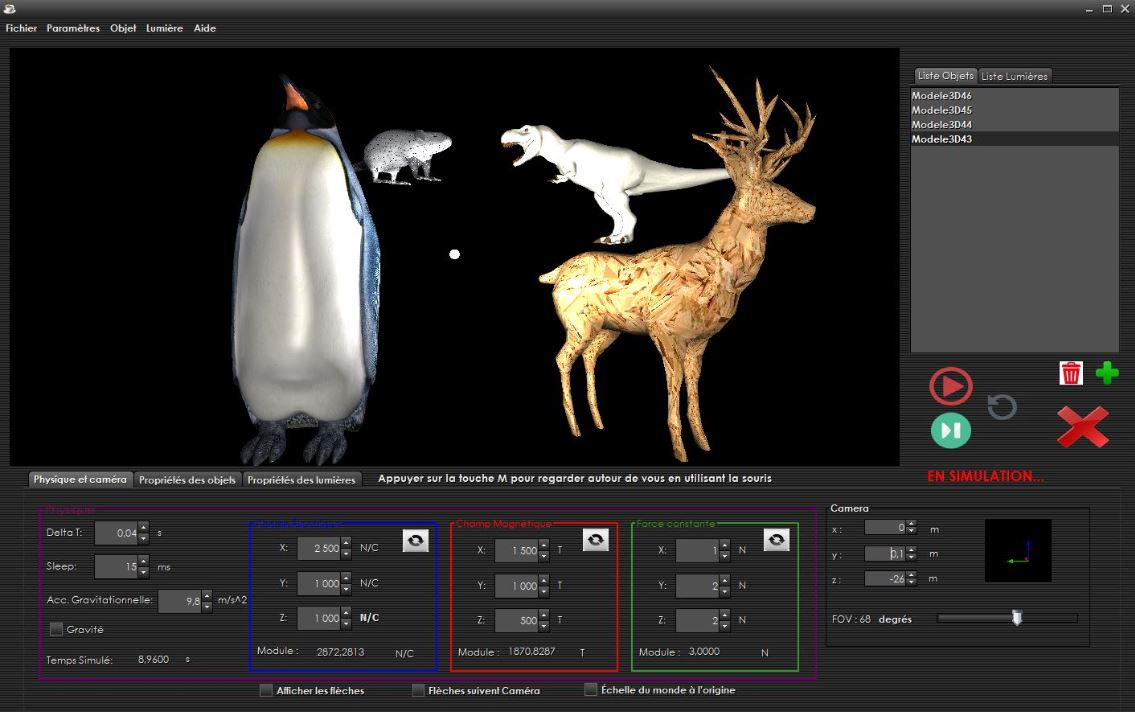Click the eye icon in Champ Magnétique box
The height and width of the screenshot is (712, 1135).
click(596, 540)
